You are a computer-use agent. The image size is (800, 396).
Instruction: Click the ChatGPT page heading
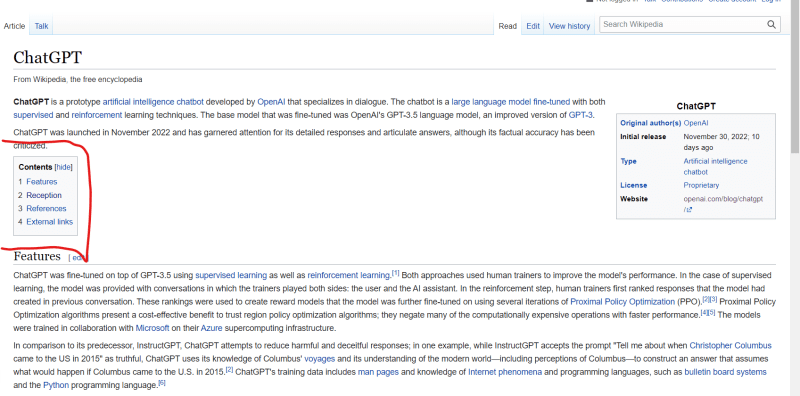click(47, 57)
